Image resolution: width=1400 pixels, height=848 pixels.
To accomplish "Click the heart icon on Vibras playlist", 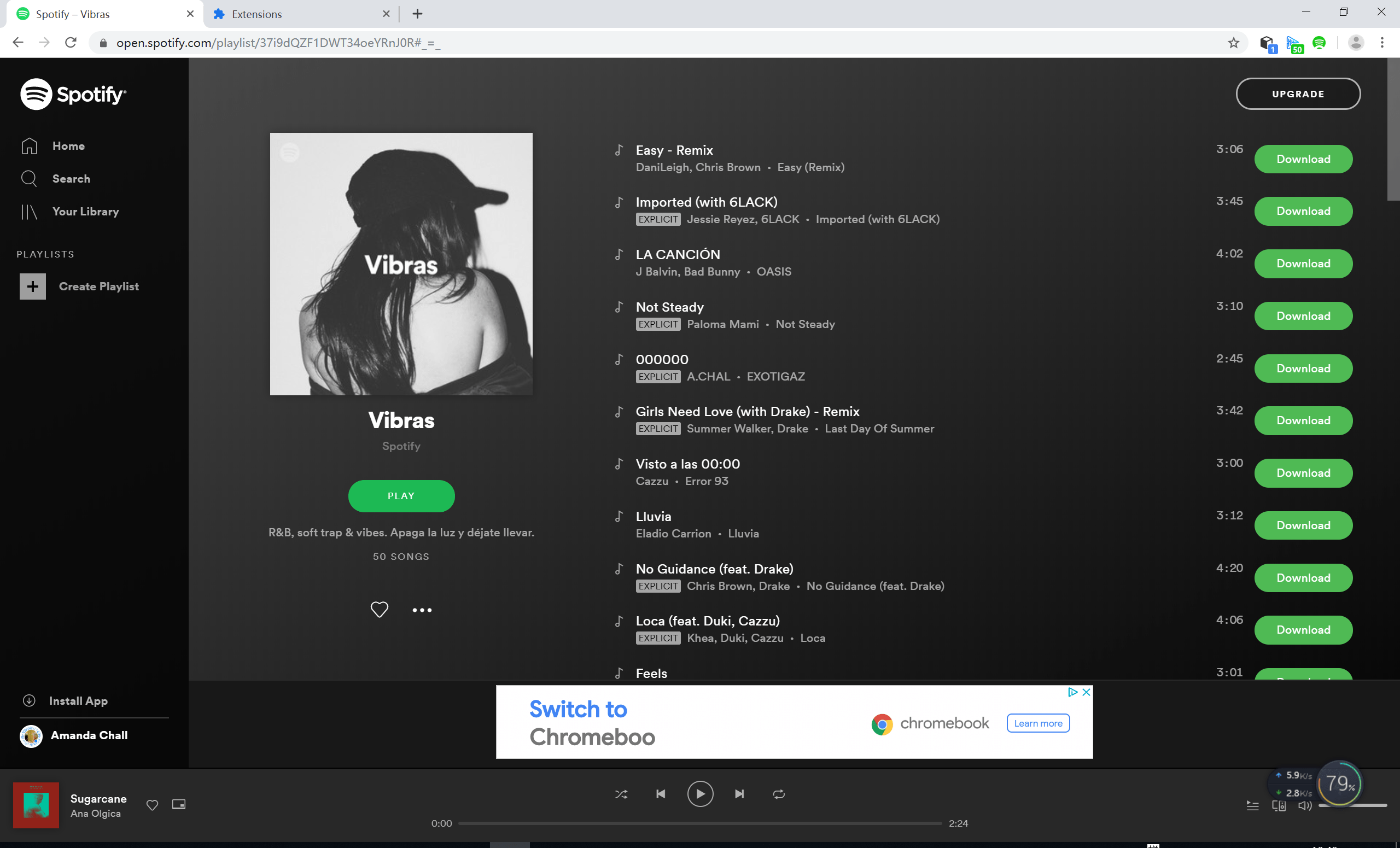I will coord(379,609).
